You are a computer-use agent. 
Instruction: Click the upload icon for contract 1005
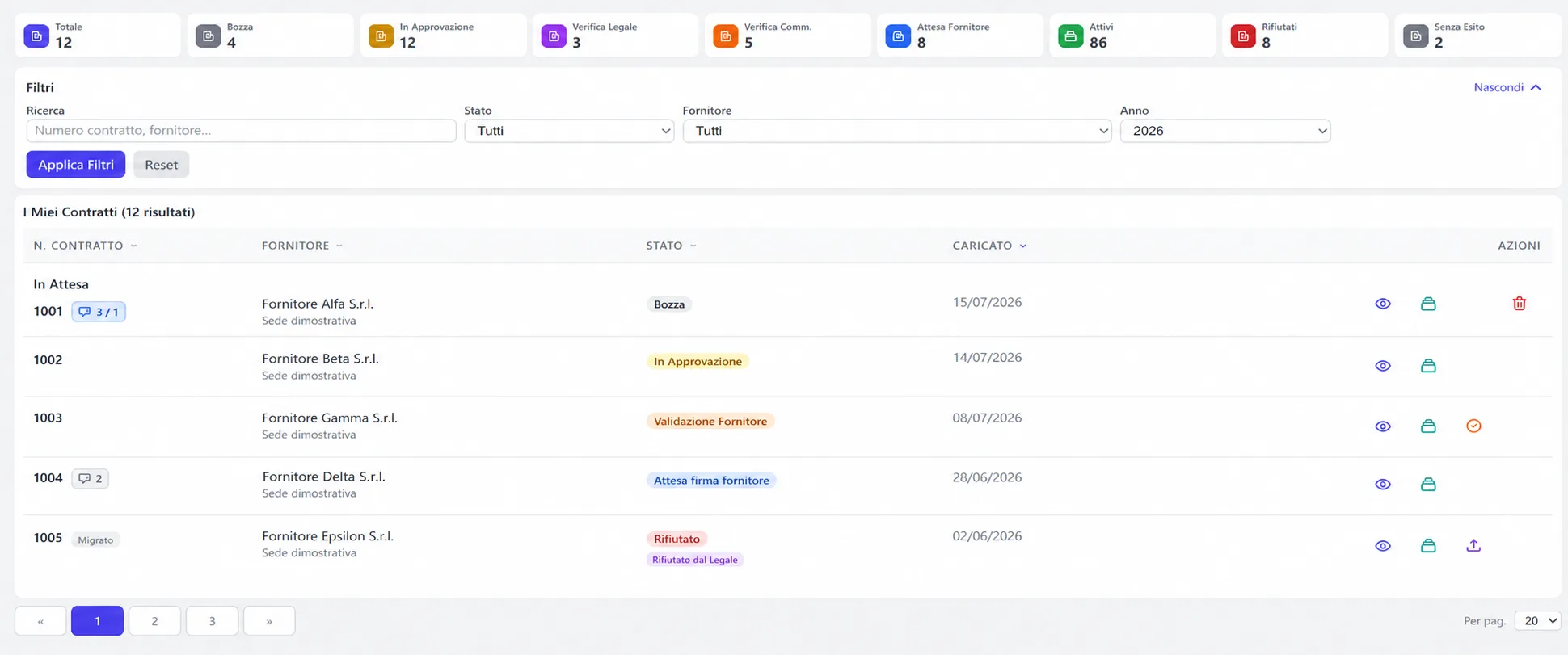pyautogui.click(x=1473, y=546)
